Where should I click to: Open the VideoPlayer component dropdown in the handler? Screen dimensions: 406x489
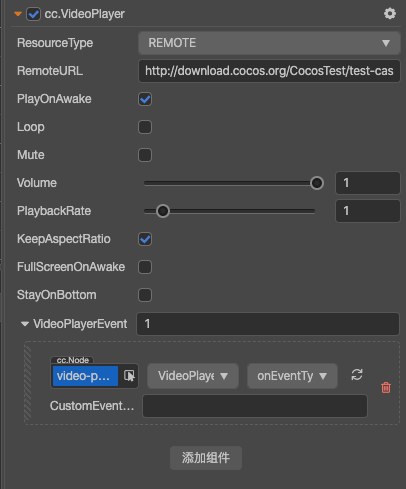tap(193, 376)
